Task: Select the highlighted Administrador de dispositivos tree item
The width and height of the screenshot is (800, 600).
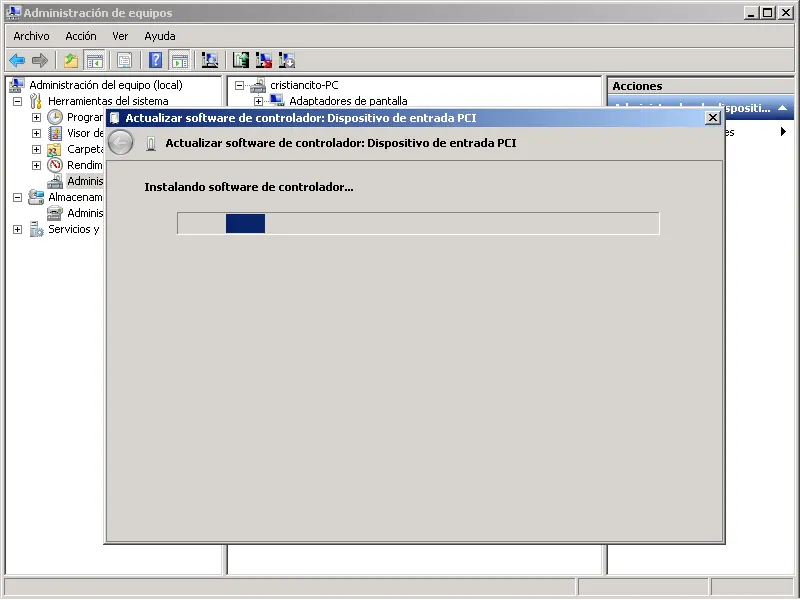Action: pyautogui.click(x=85, y=181)
